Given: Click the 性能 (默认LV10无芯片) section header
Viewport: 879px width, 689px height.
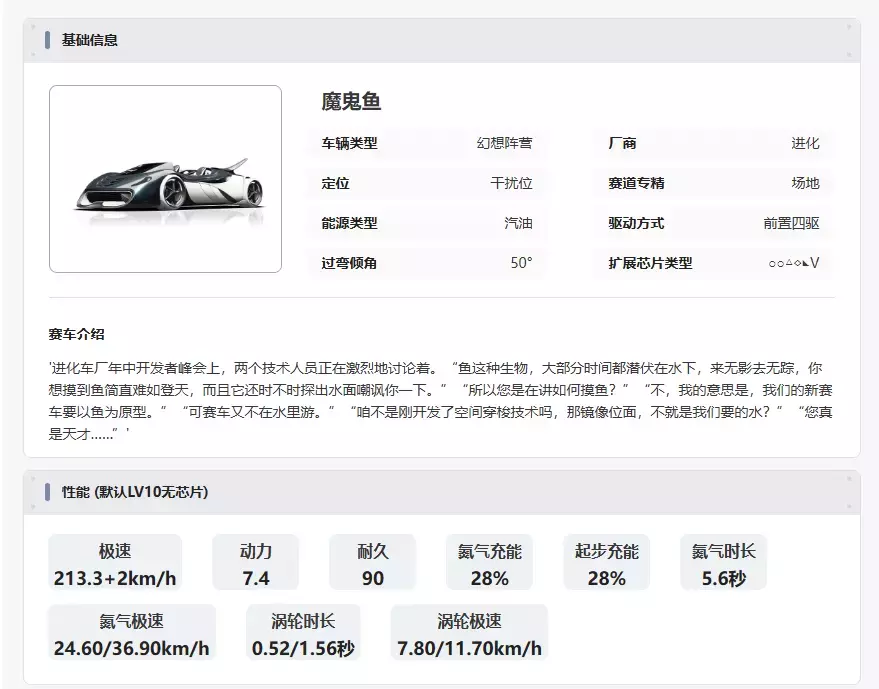Looking at the screenshot, I should click(135, 492).
